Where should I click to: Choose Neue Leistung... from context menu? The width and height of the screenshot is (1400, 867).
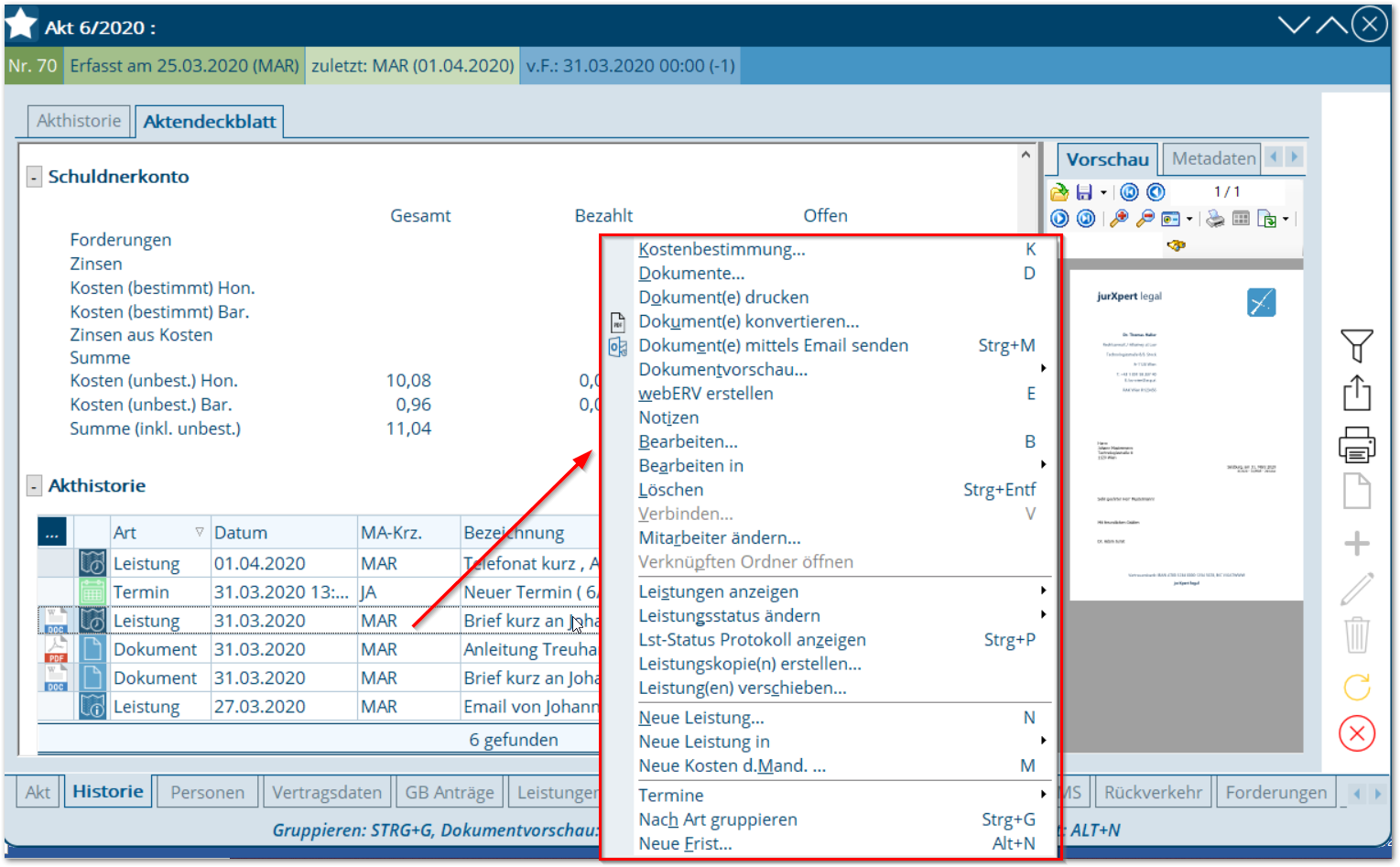point(701,718)
